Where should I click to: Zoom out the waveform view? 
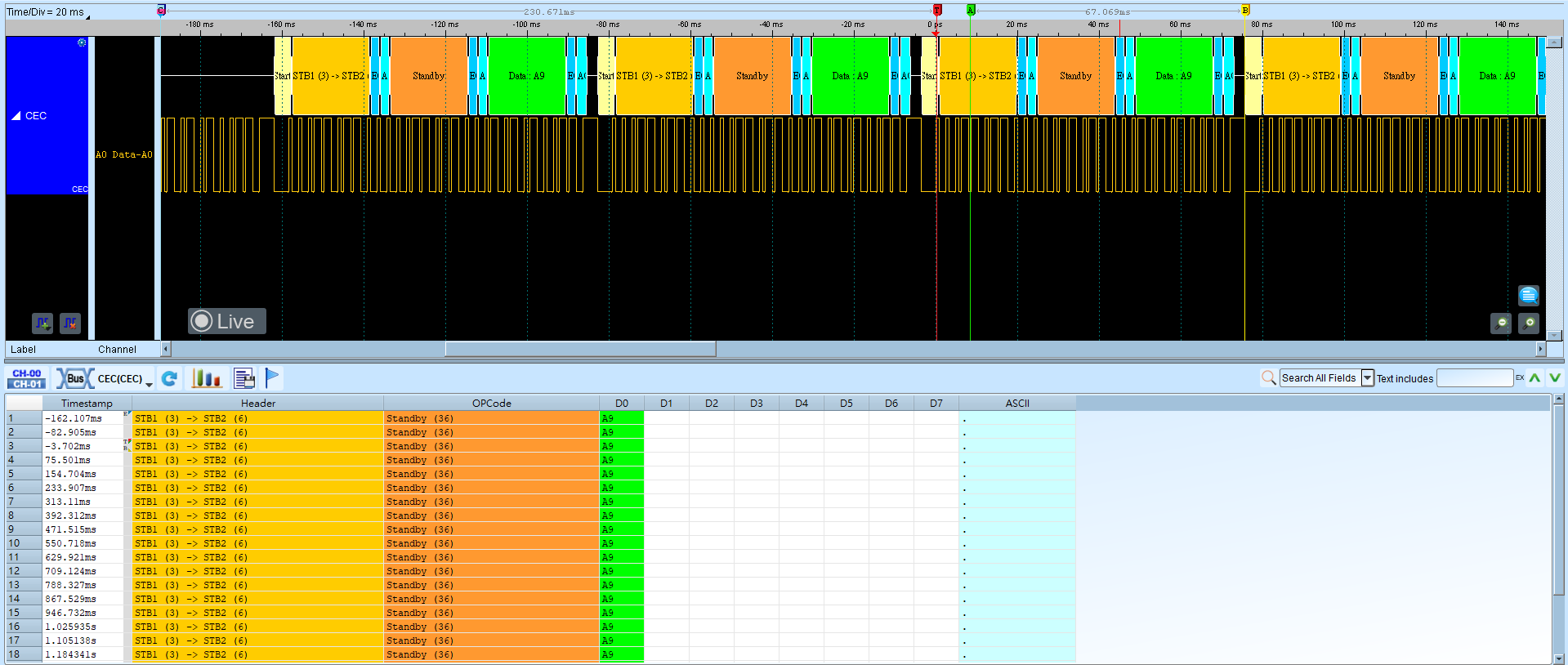tap(1501, 324)
